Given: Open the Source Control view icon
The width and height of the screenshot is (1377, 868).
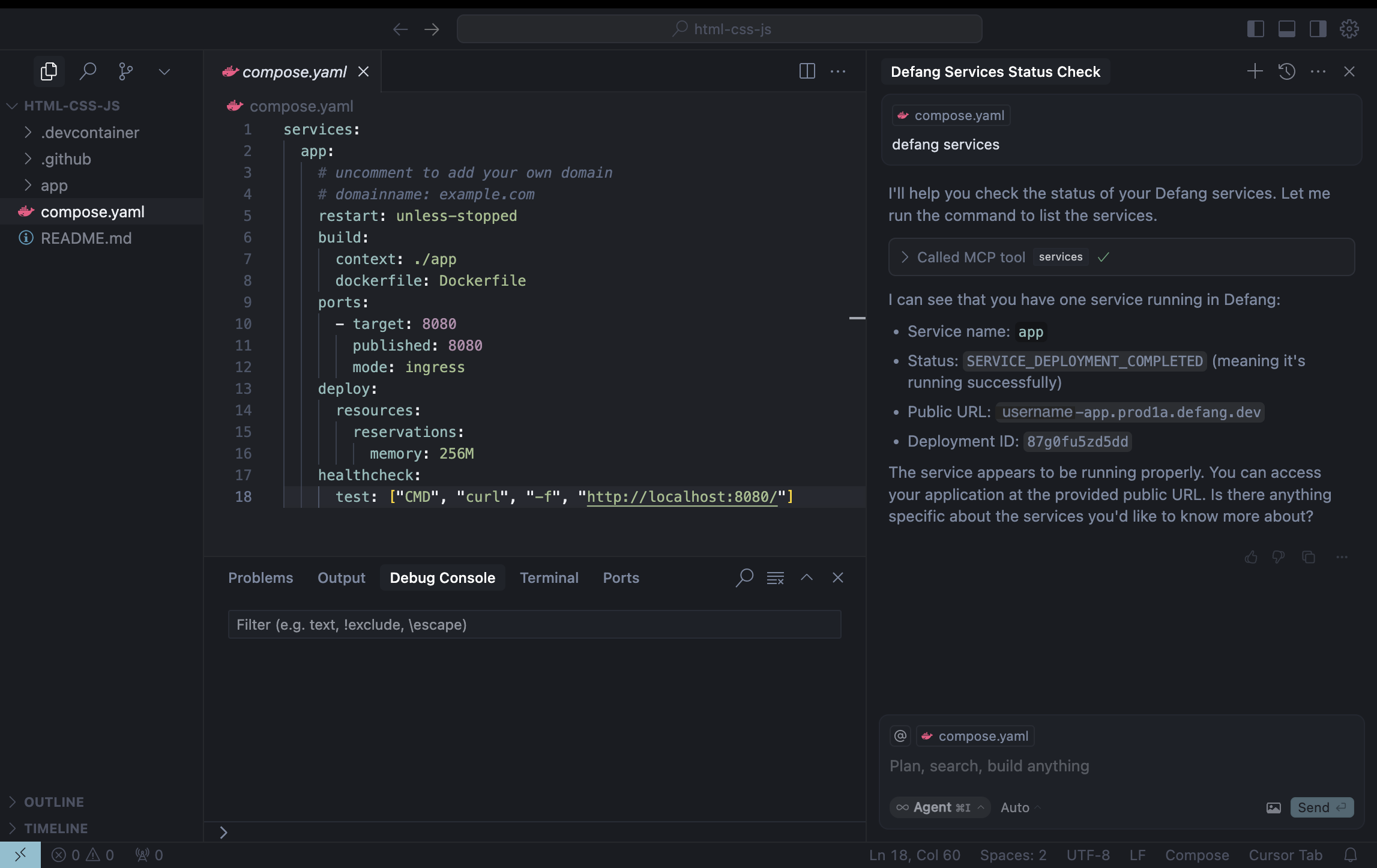Looking at the screenshot, I should 126,71.
